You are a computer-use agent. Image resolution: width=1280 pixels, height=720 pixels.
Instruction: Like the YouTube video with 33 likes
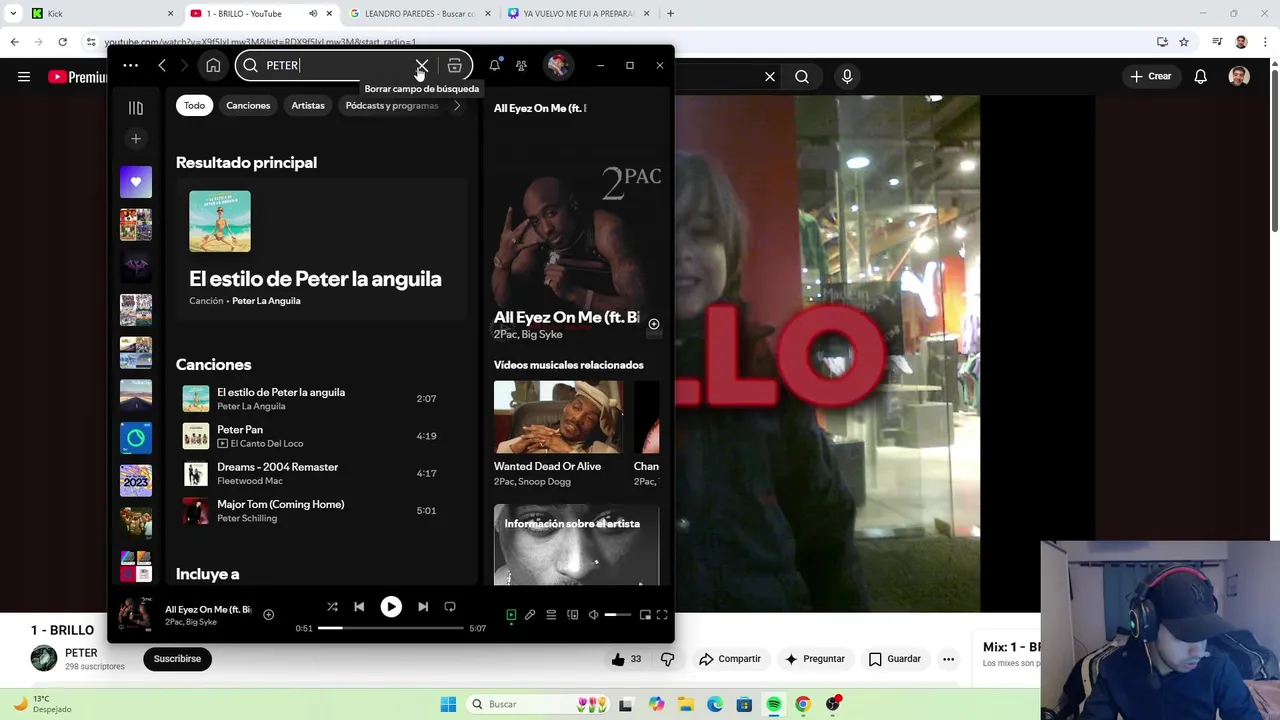pos(626,659)
